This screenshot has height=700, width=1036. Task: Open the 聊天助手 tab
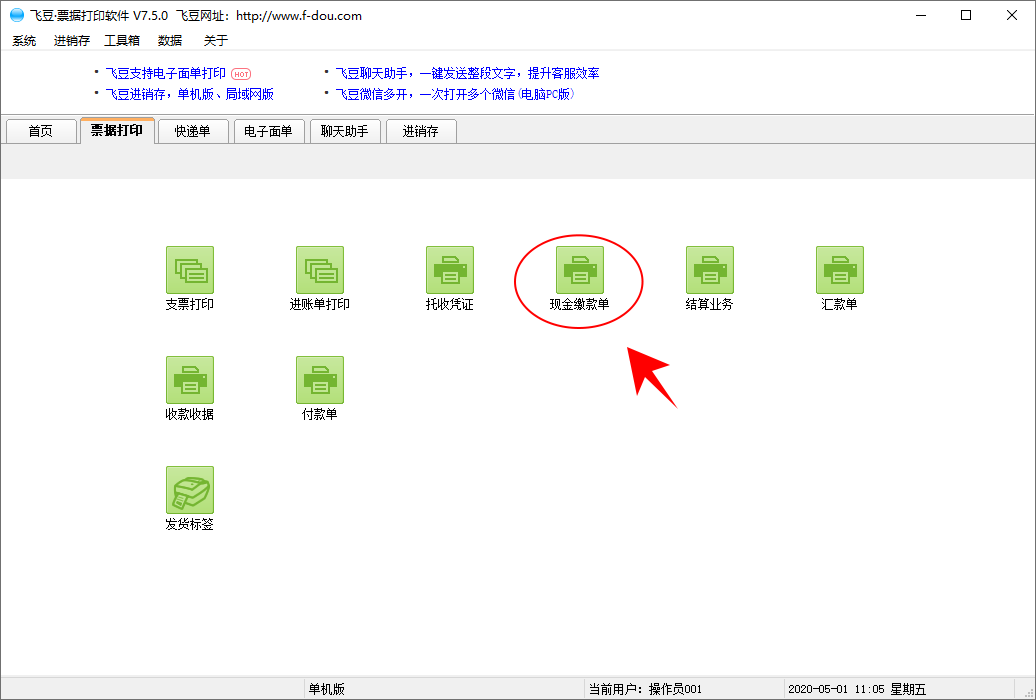[x=345, y=131]
